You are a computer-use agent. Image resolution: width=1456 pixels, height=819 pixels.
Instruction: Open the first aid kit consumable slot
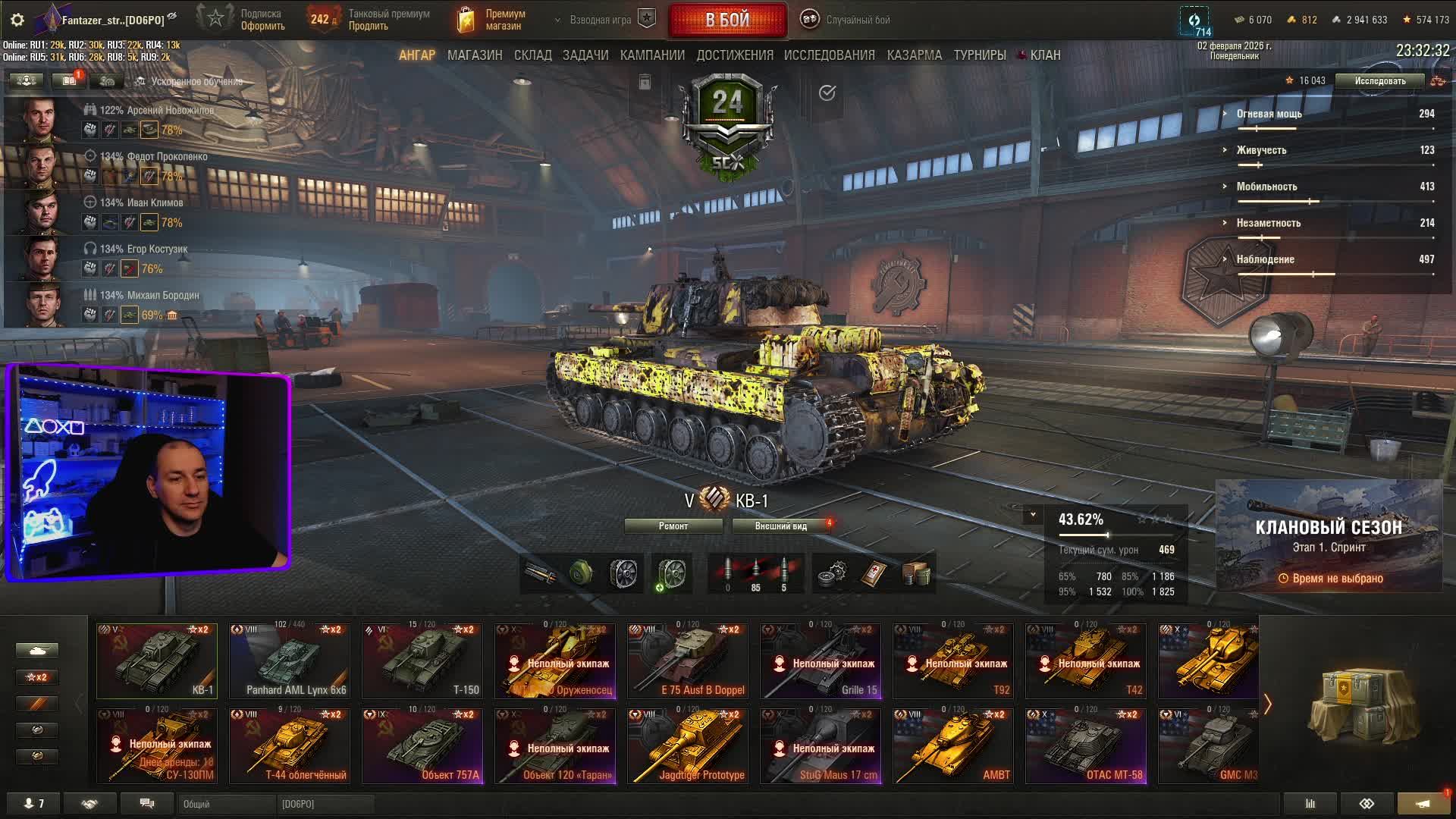[x=874, y=574]
